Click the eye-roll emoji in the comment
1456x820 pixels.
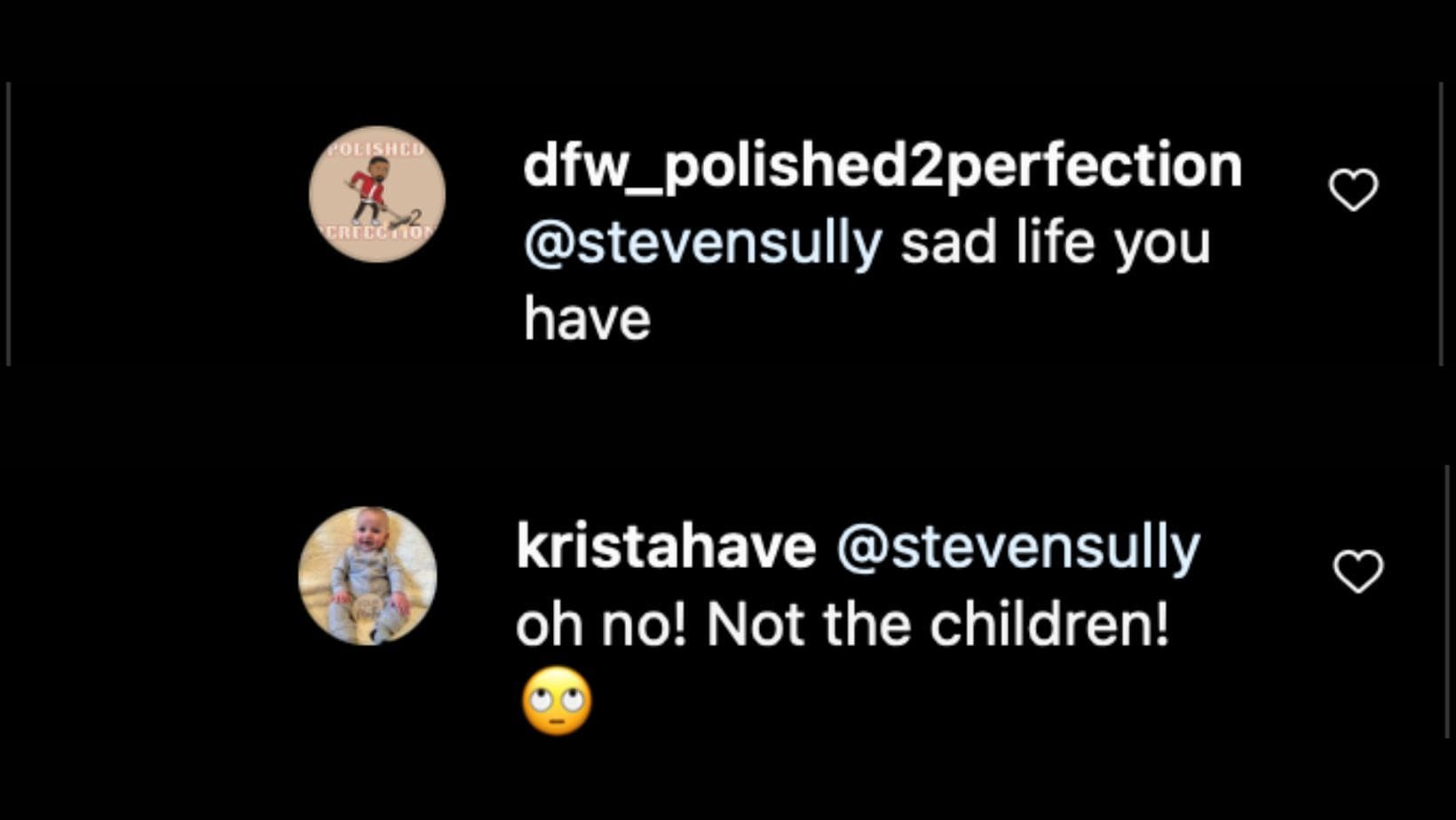pos(557,701)
